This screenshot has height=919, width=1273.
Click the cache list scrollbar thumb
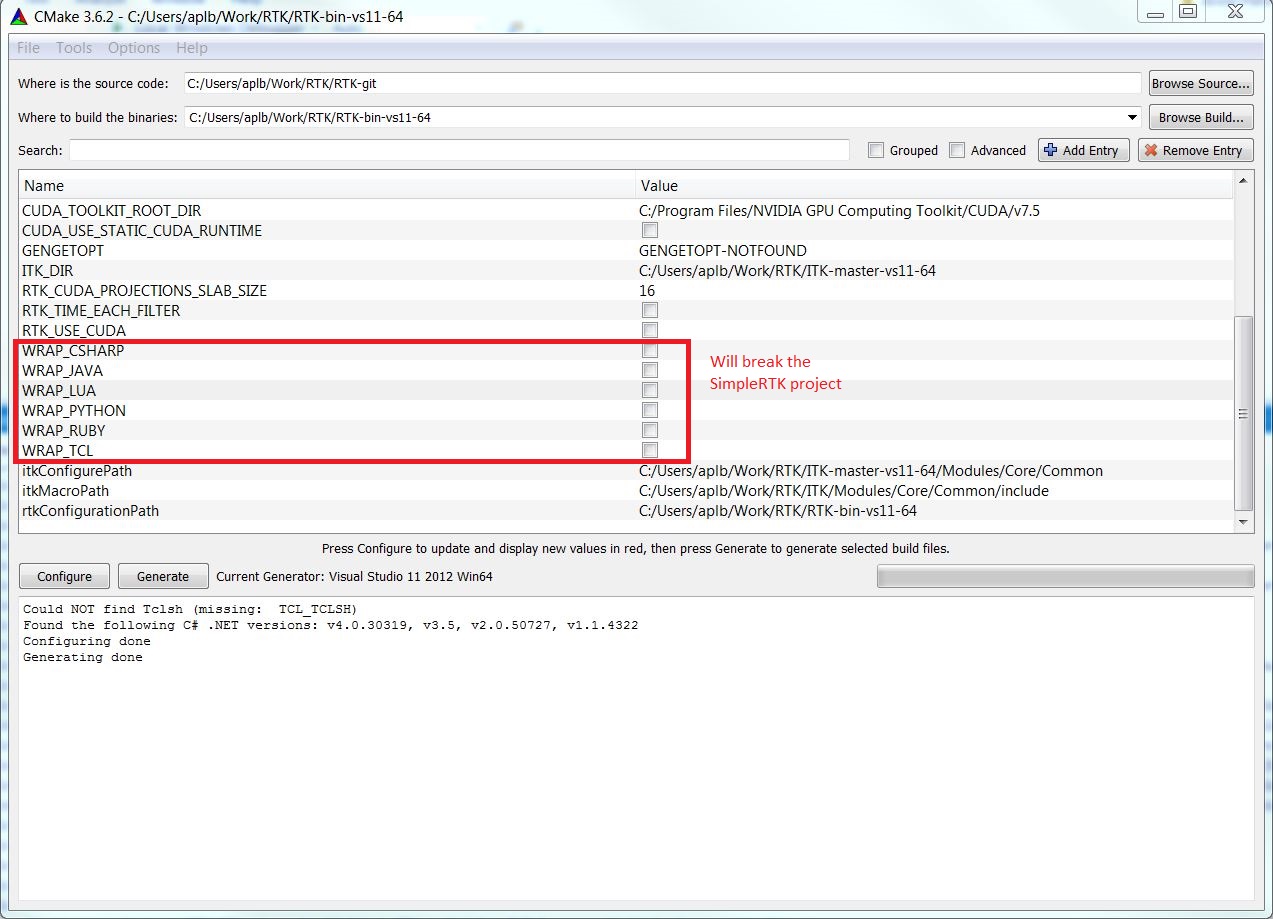1243,413
